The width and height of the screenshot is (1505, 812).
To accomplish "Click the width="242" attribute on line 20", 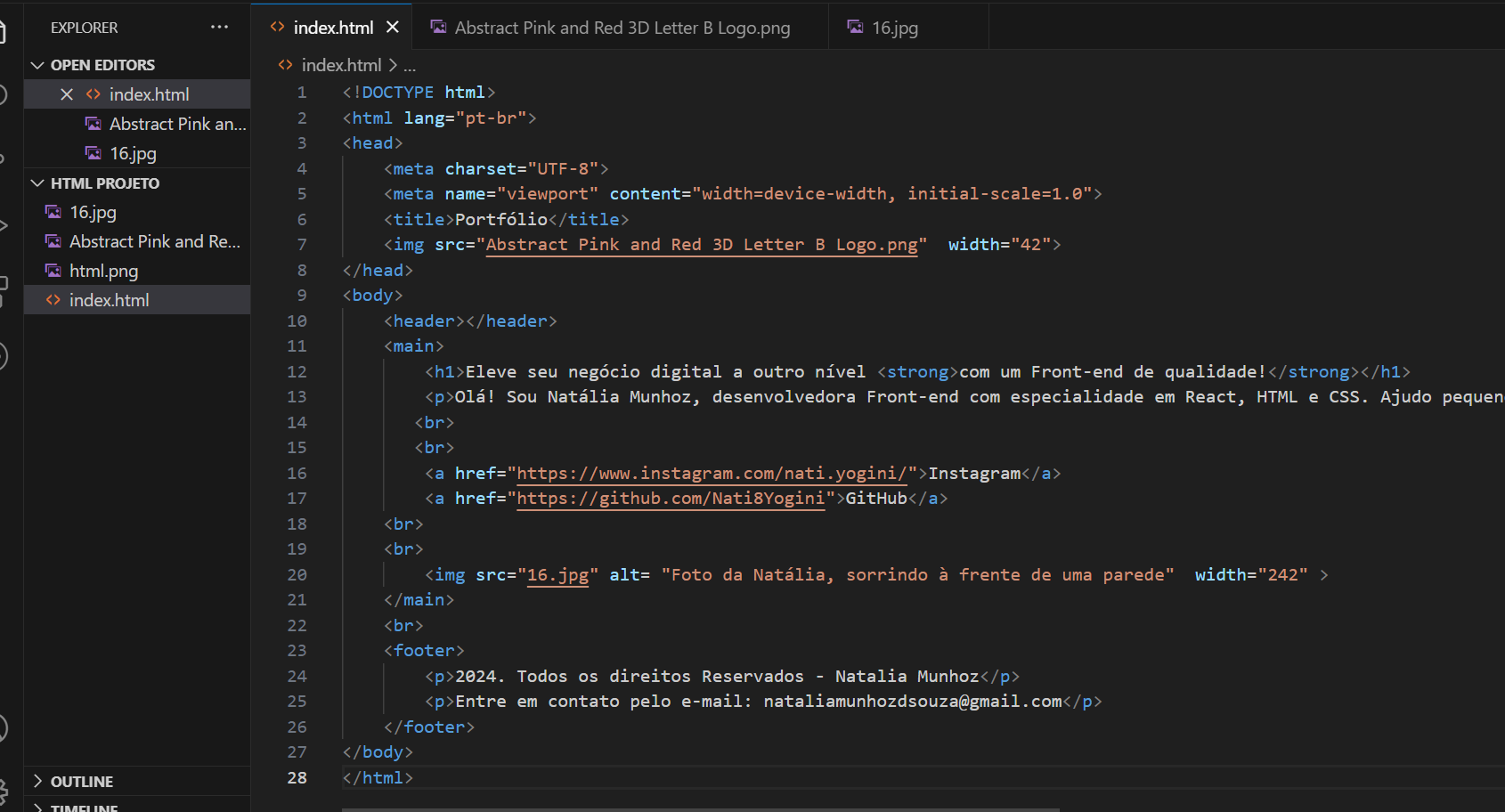I will click(x=1251, y=574).
